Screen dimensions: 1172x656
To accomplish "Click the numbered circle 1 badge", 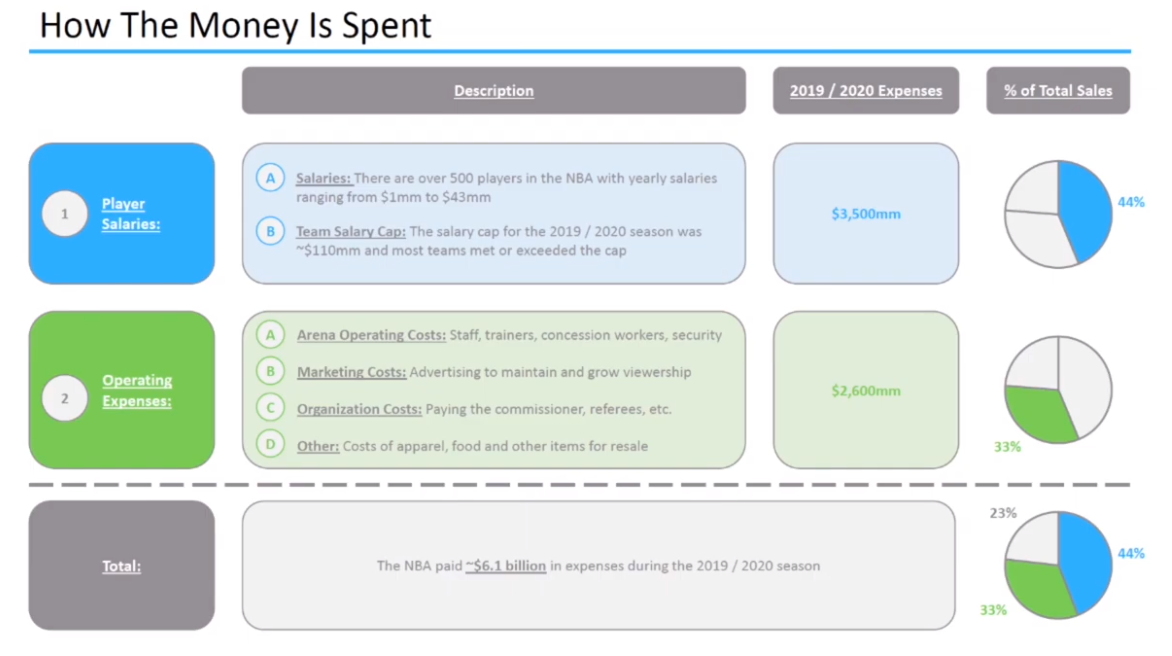I will tap(66, 213).
